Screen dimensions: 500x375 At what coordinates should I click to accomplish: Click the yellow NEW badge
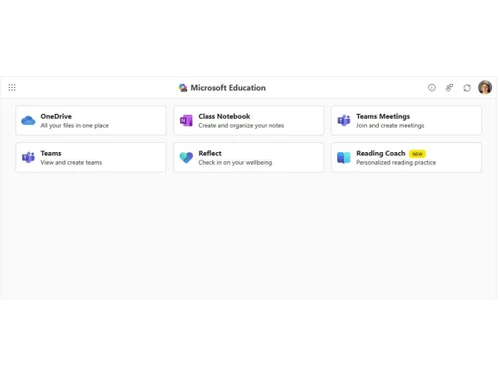pyautogui.click(x=417, y=154)
